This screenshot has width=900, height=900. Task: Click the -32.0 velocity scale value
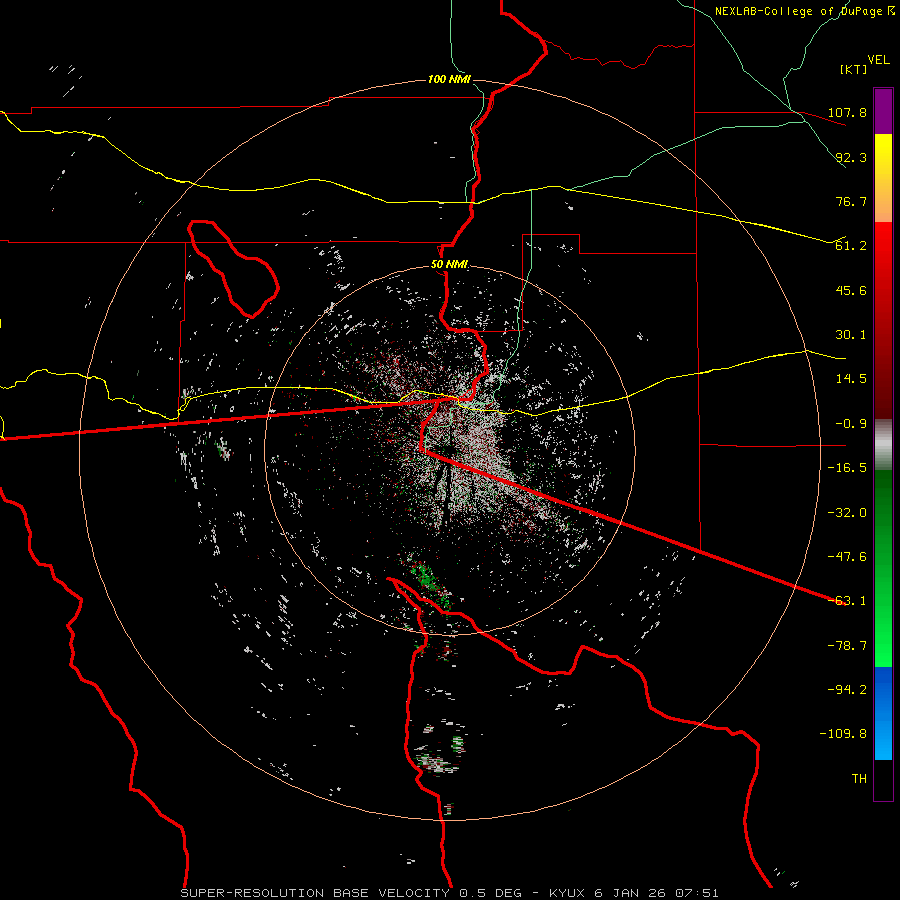click(x=847, y=513)
